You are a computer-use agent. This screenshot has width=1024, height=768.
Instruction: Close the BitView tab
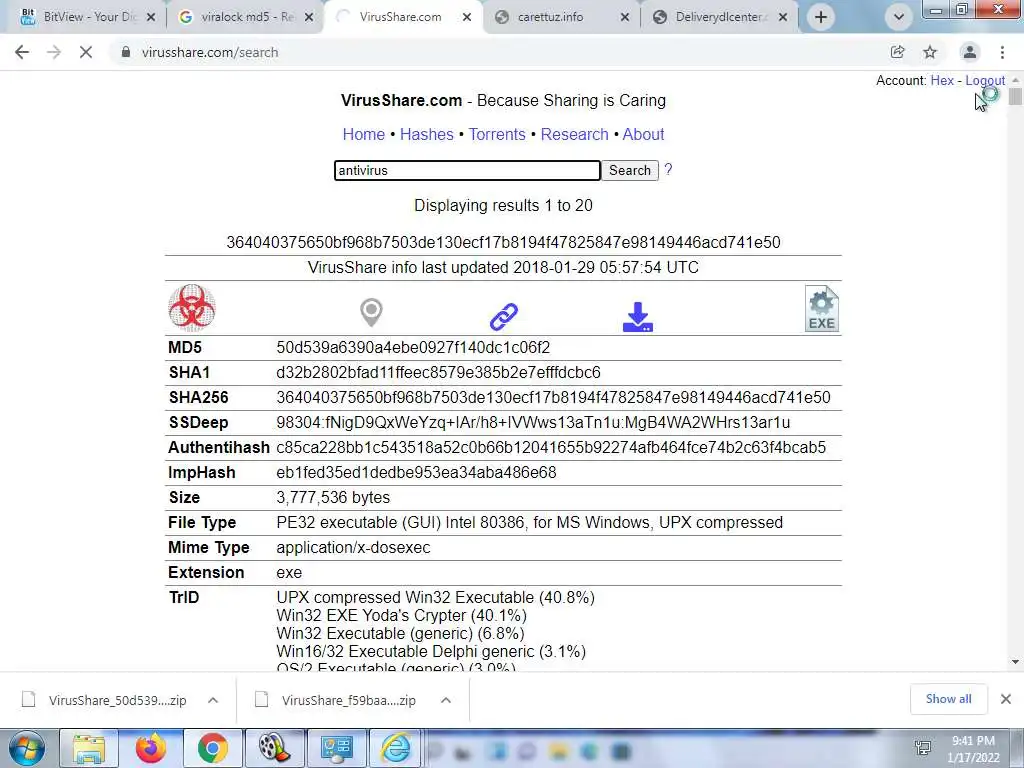pos(151,17)
